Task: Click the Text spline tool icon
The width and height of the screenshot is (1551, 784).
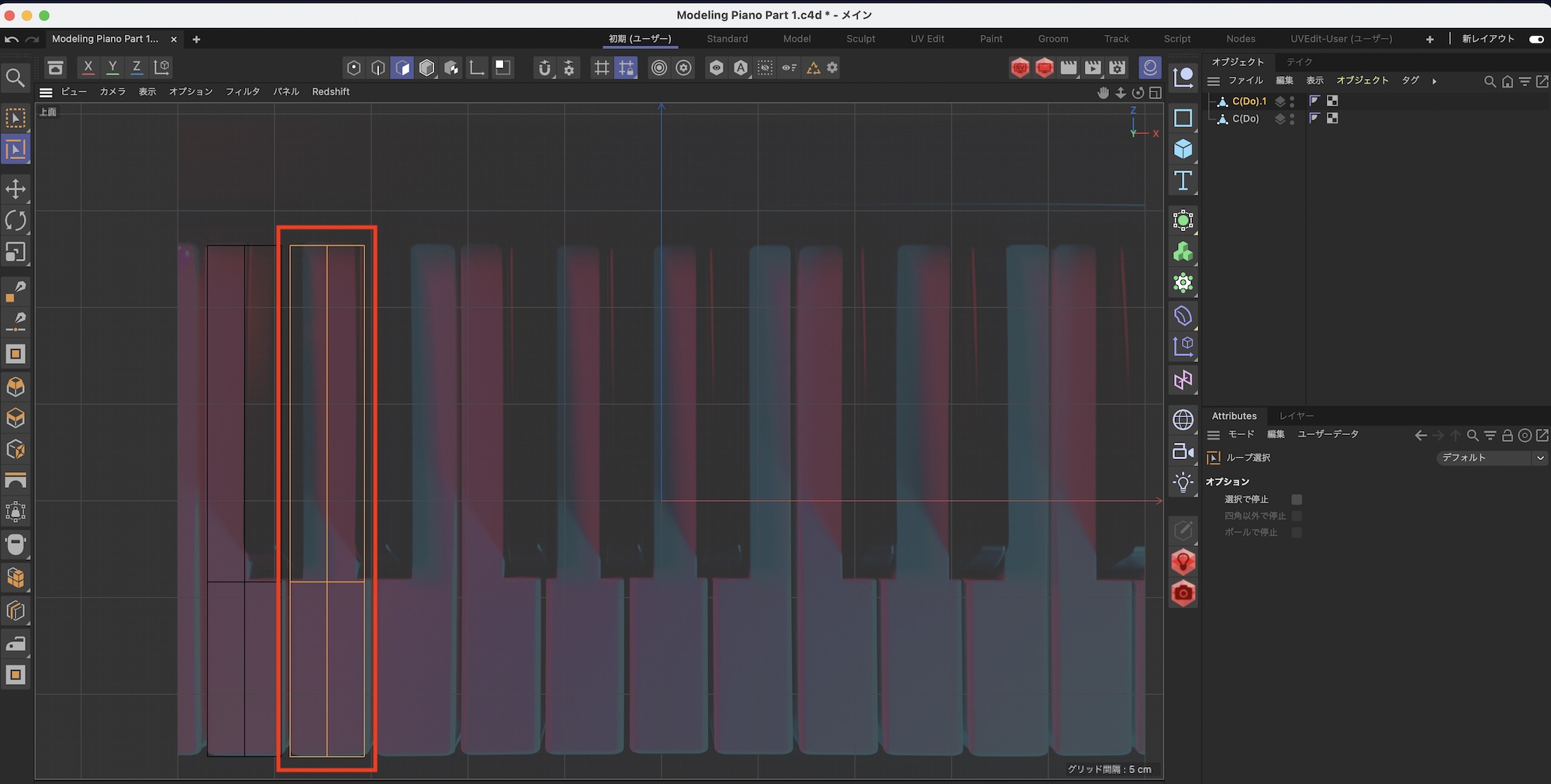Action: (1183, 181)
